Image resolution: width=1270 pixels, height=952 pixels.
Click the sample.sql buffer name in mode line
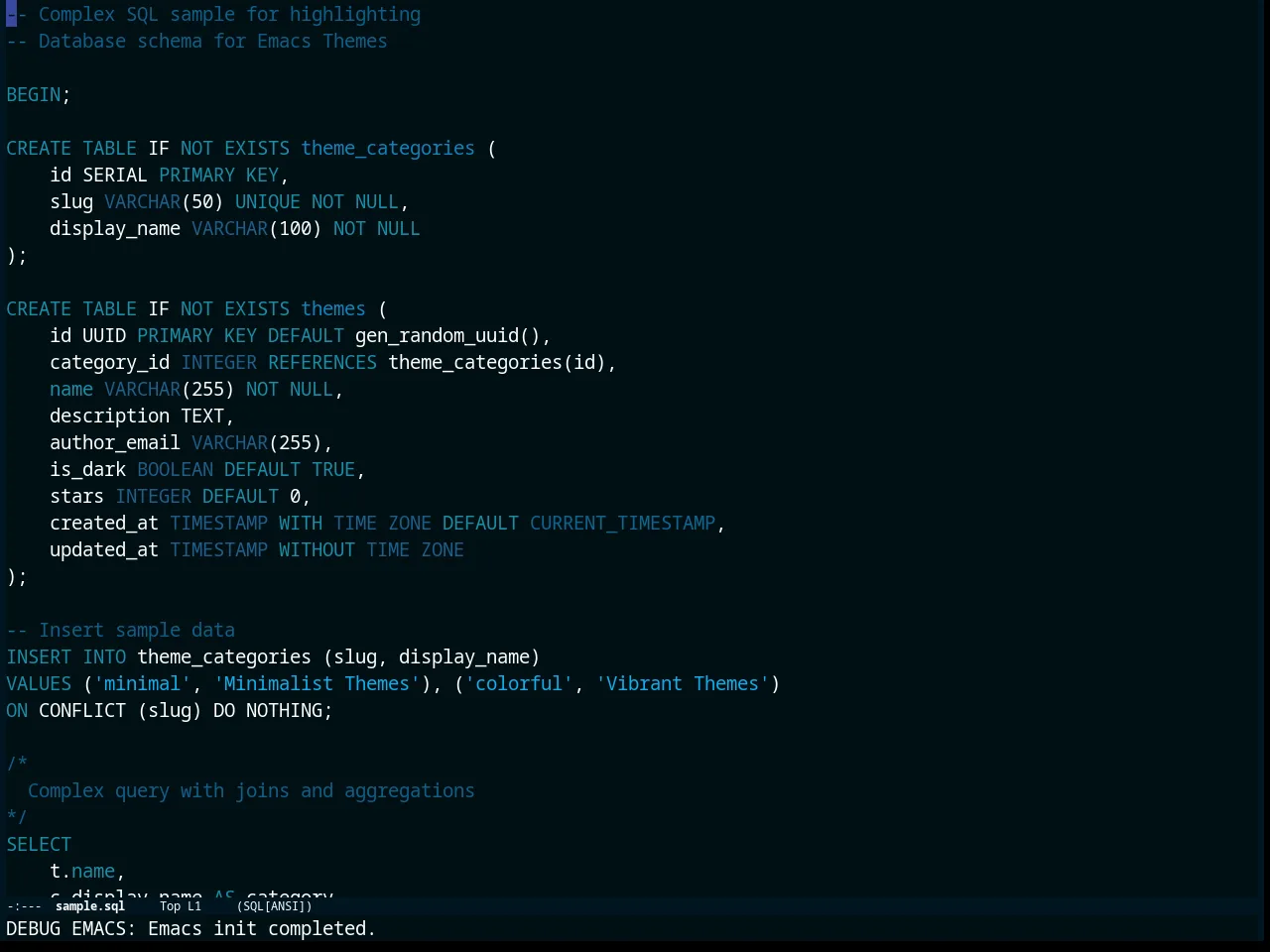(90, 906)
